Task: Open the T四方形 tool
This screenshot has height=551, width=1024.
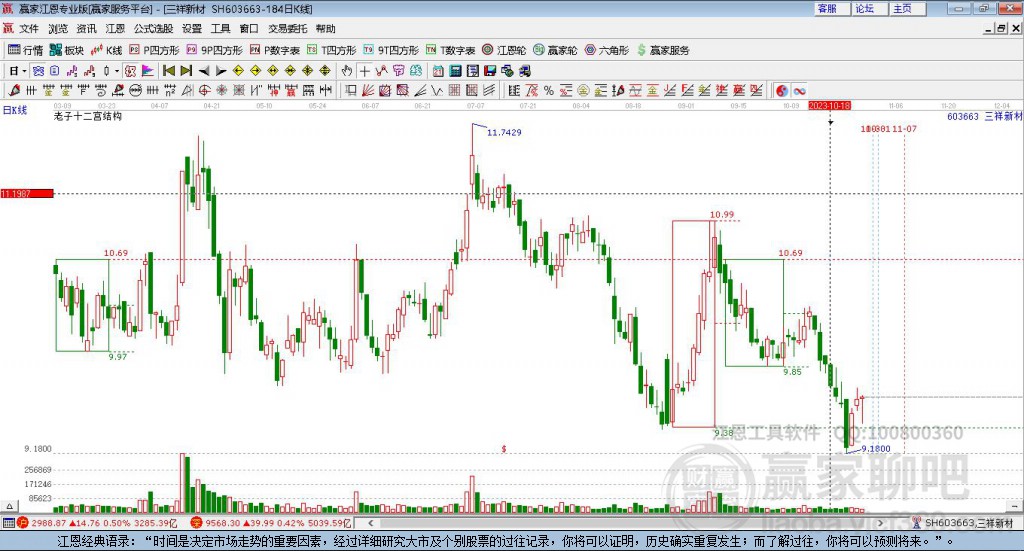Action: 331,50
